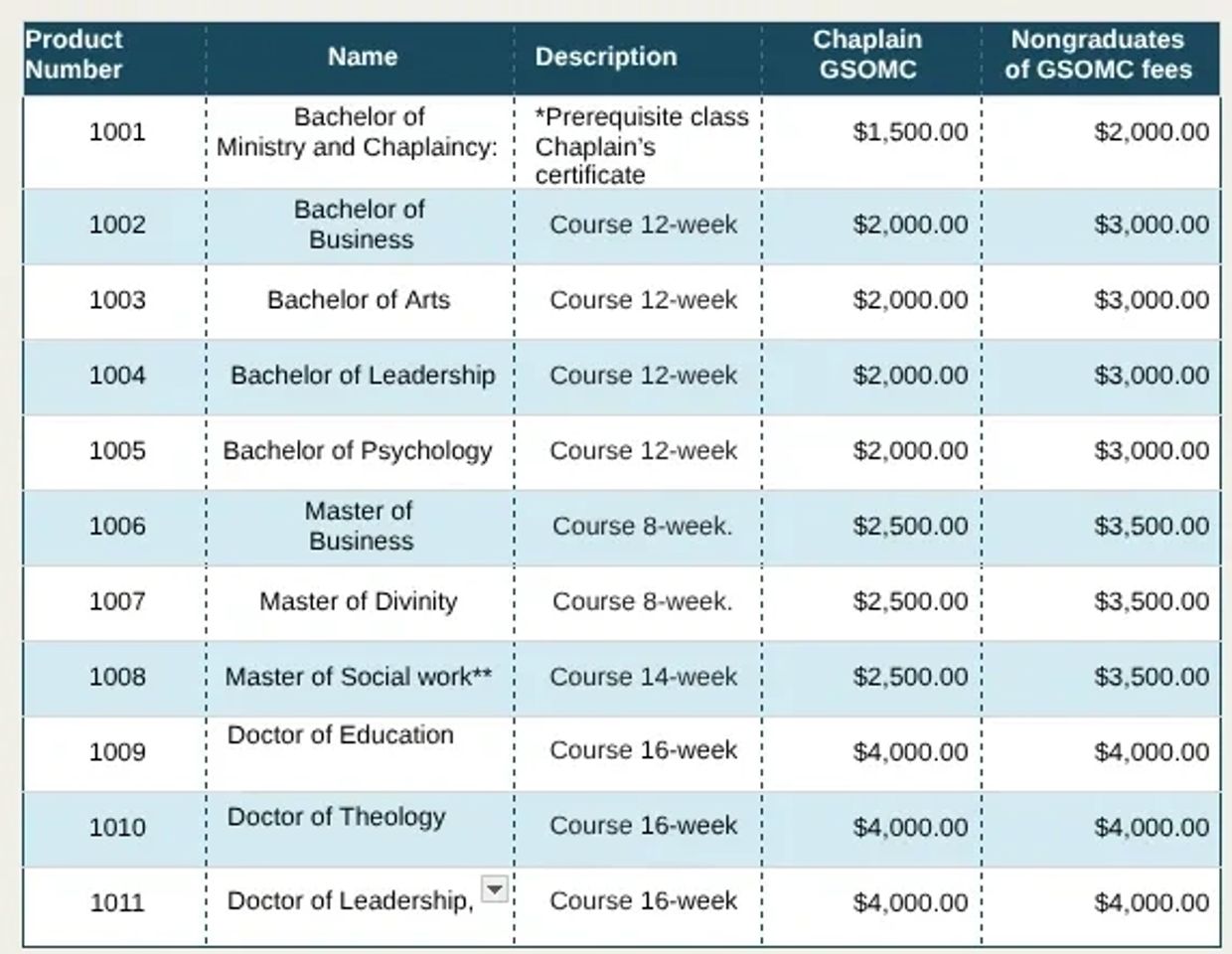Select the Doctor of Education name cell
Viewport: 1232px width, 954px height.
pos(341,735)
